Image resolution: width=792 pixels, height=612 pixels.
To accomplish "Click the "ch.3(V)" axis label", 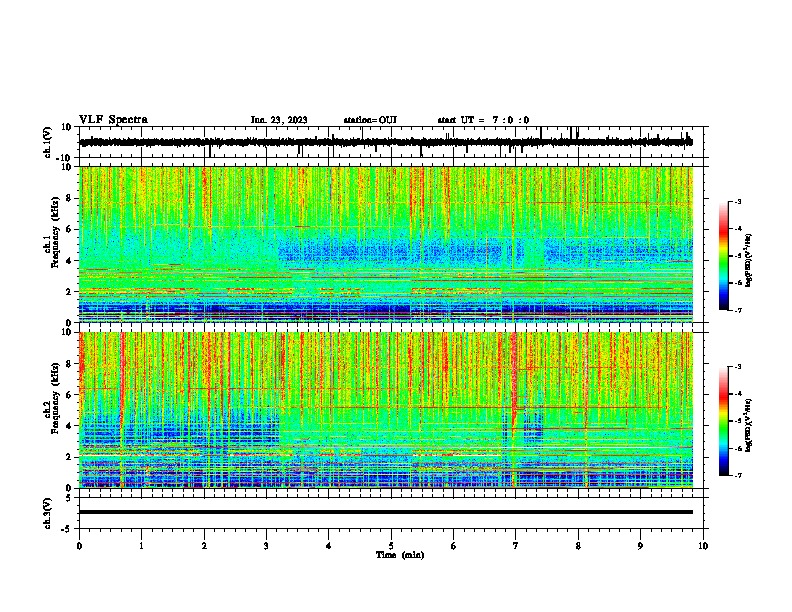I will [x=48, y=513].
